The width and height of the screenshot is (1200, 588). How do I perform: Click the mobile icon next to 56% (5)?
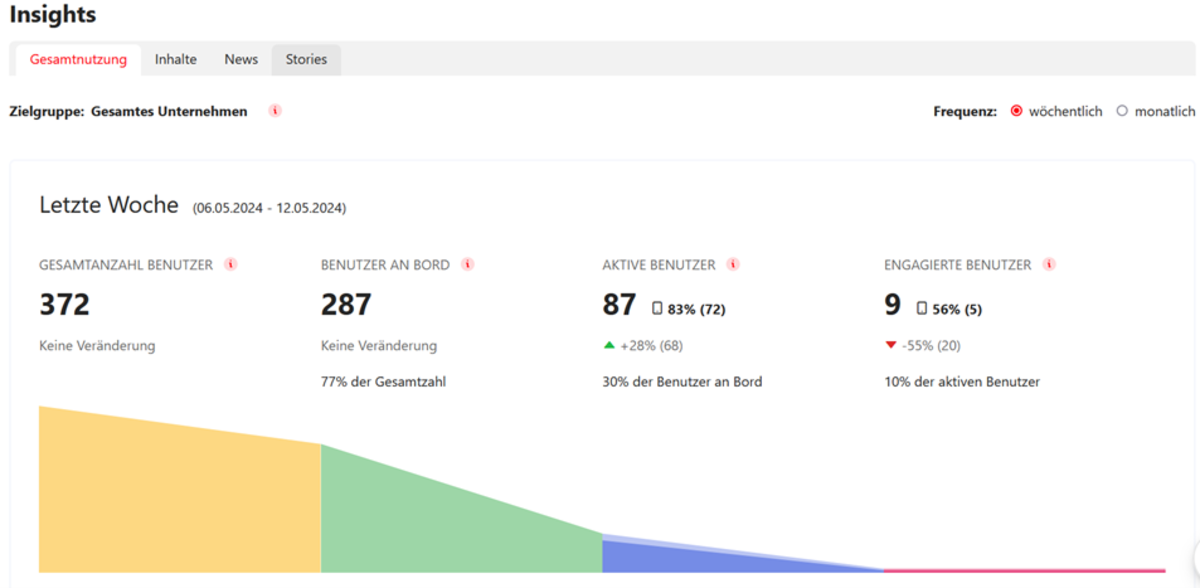pos(922,309)
